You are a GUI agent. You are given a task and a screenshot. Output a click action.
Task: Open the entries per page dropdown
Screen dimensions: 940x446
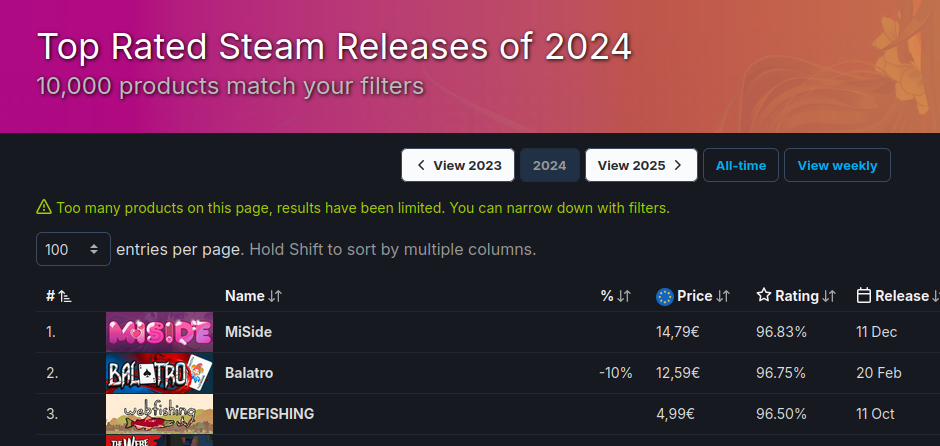pos(73,249)
